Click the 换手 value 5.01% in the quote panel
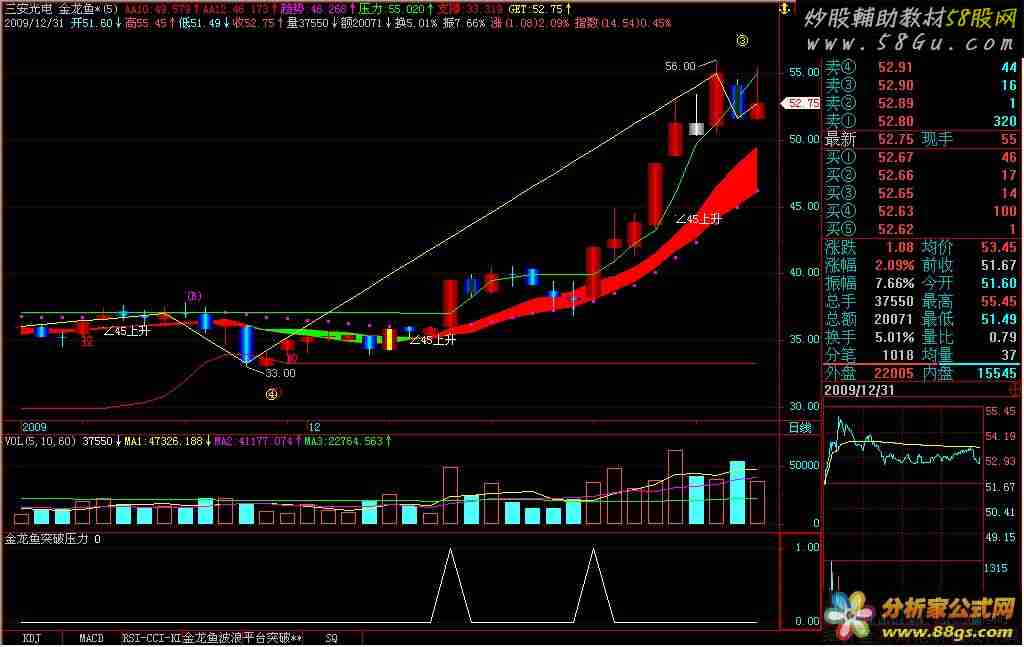The height and width of the screenshot is (647, 1024). [x=894, y=338]
